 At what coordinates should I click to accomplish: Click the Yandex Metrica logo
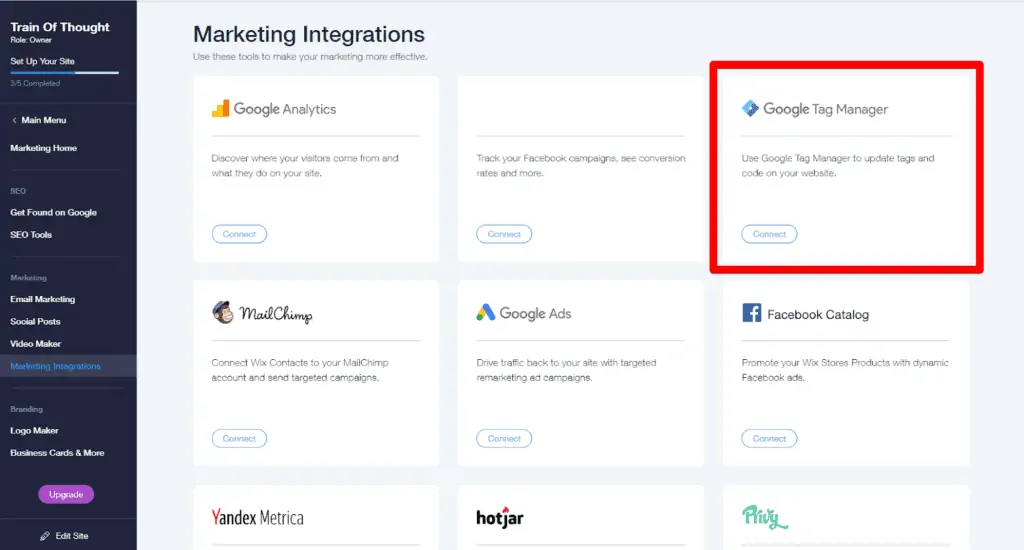[x=257, y=518]
